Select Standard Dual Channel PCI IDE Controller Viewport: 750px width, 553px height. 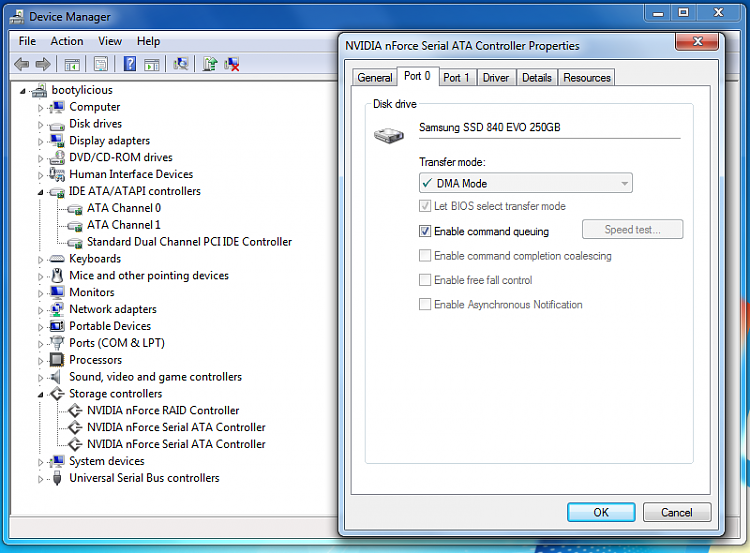[x=189, y=242]
